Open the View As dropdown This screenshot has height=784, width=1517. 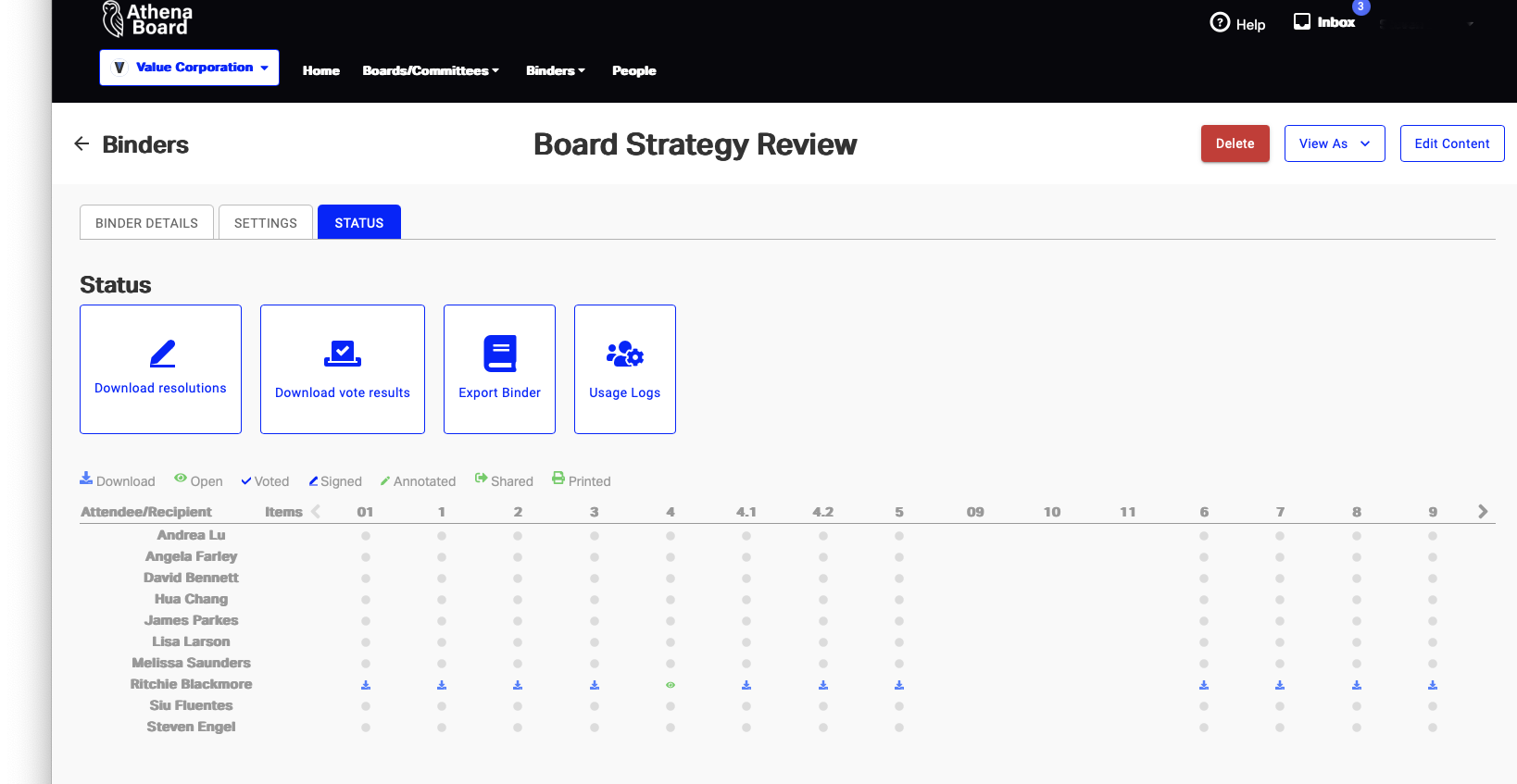click(1335, 143)
